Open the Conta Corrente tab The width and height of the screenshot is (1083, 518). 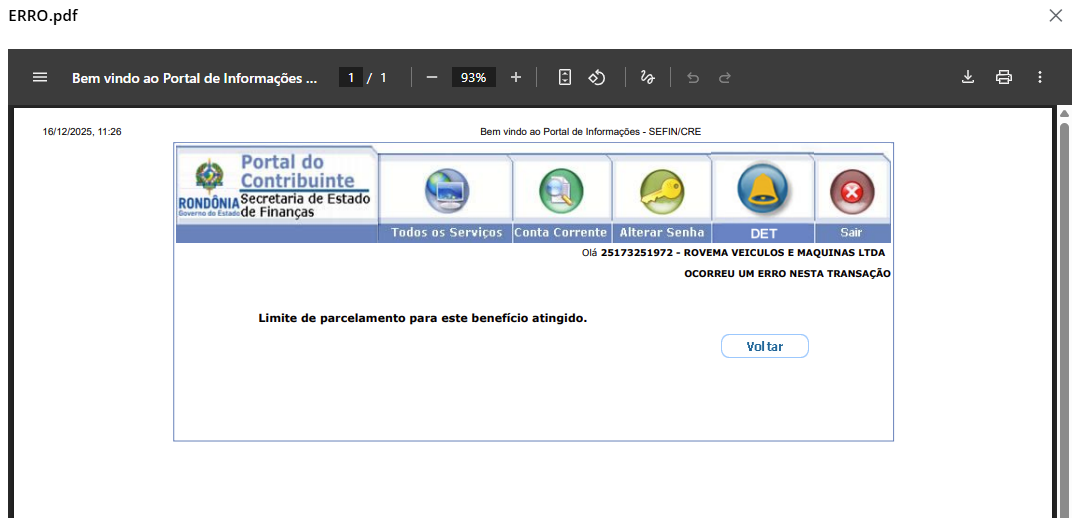point(561,232)
